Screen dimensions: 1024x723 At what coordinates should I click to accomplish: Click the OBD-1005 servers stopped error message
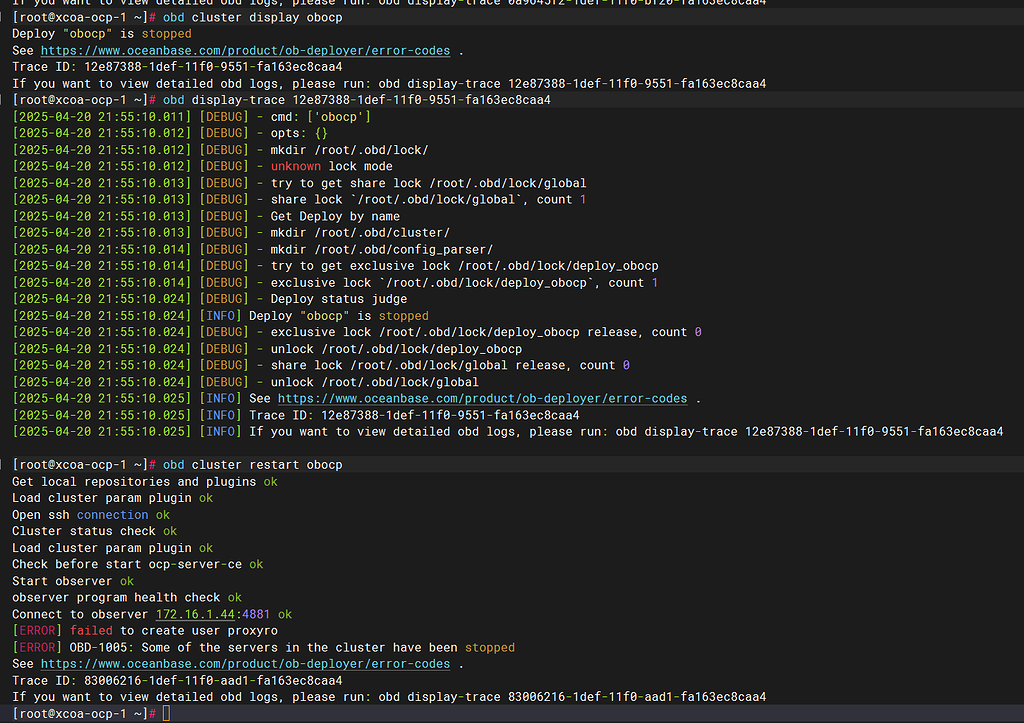292,647
